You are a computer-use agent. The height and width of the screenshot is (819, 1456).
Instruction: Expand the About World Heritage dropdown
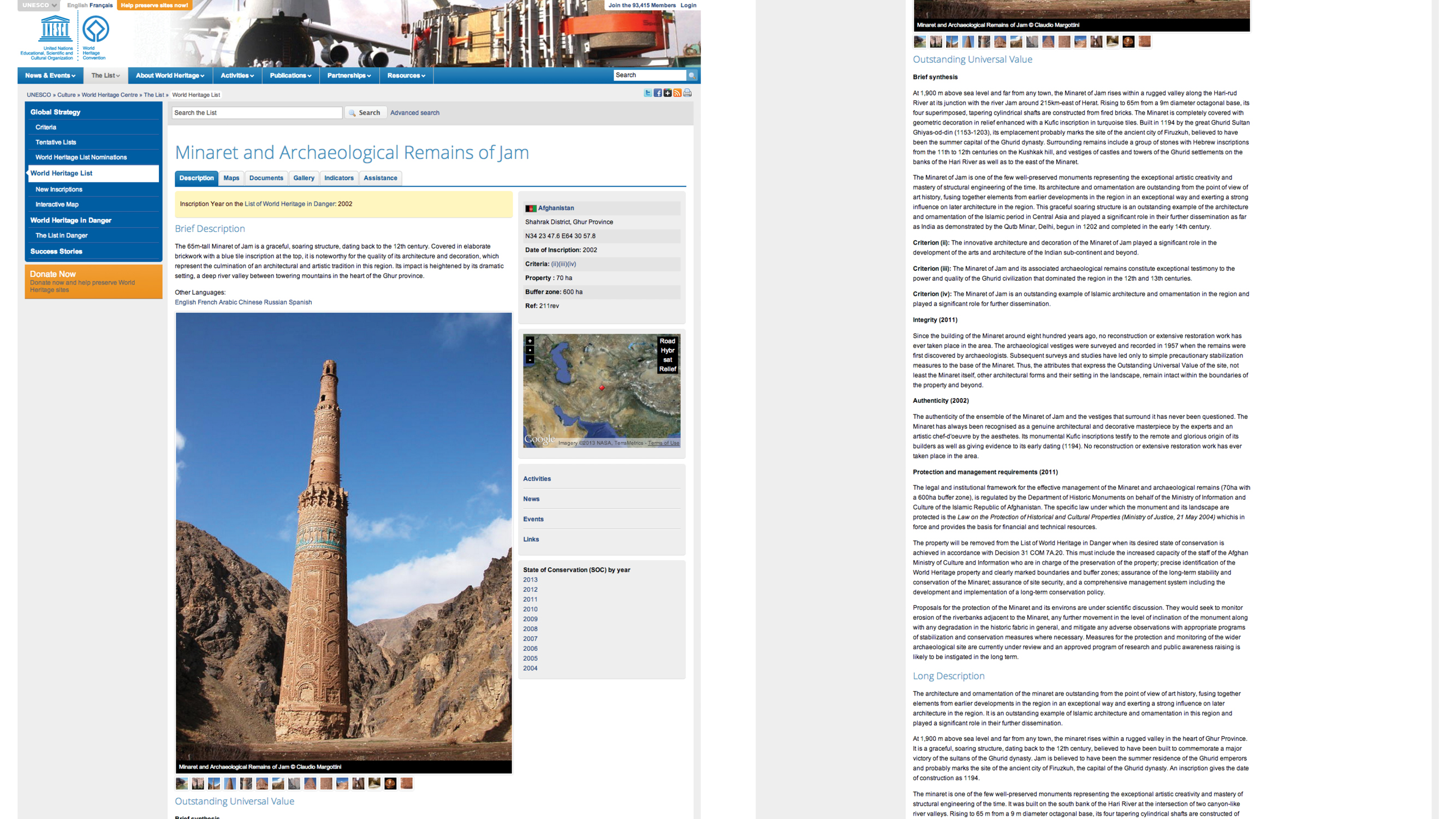point(170,76)
